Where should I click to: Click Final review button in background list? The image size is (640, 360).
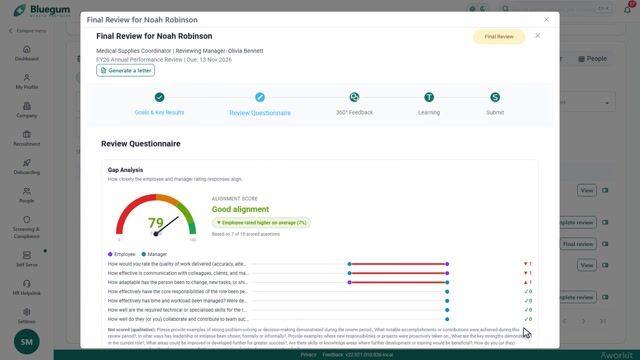(x=578, y=244)
